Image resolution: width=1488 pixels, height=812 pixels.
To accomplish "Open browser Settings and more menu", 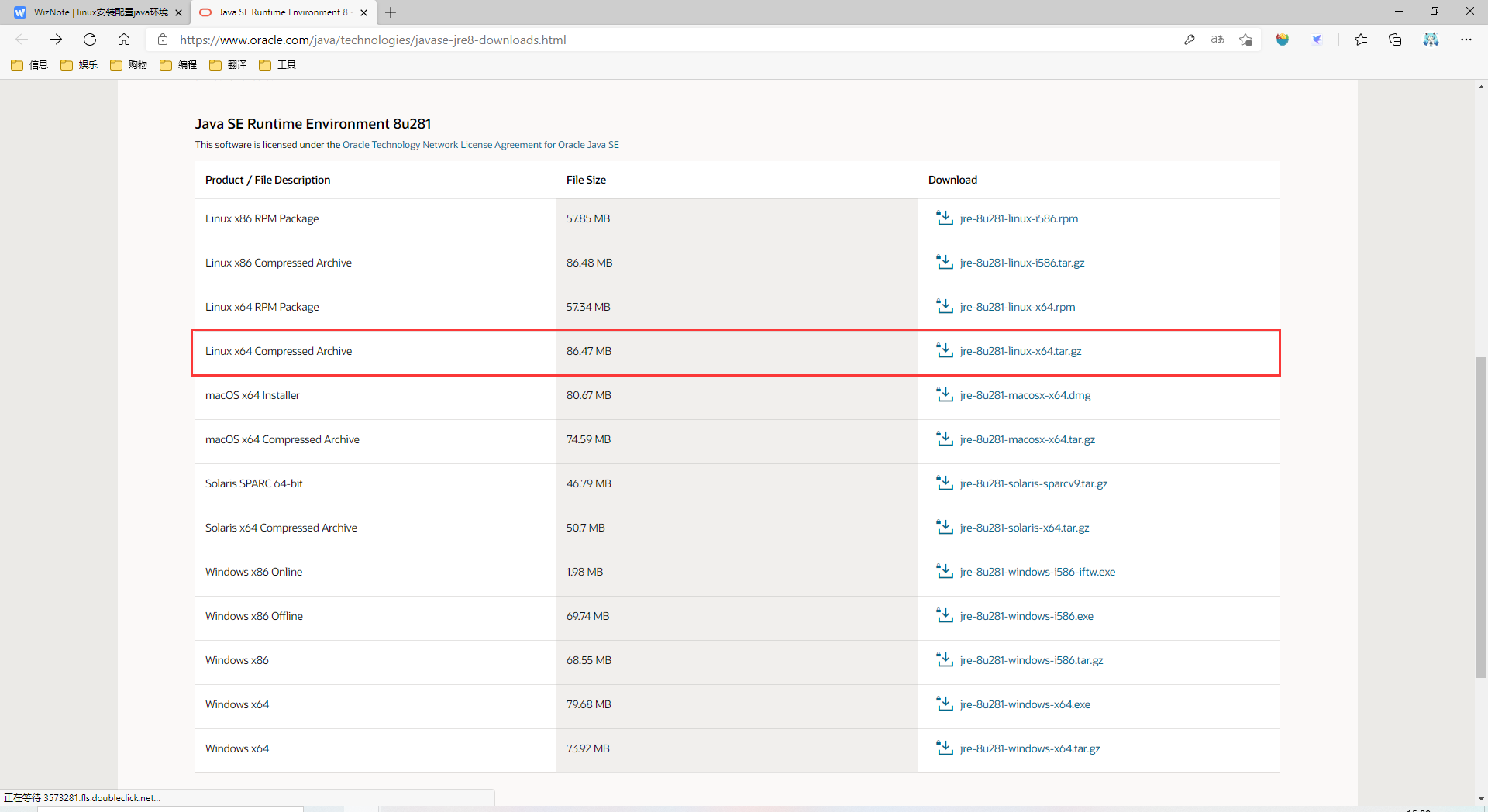I will [x=1466, y=40].
